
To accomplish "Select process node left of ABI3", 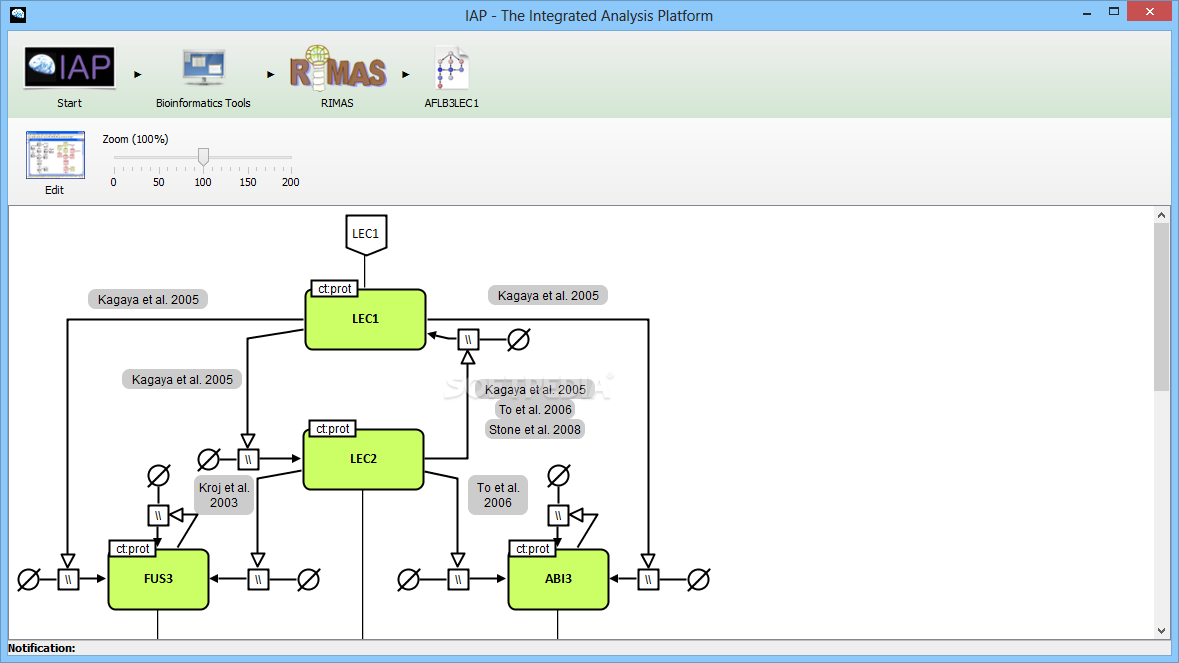I will coord(458,580).
